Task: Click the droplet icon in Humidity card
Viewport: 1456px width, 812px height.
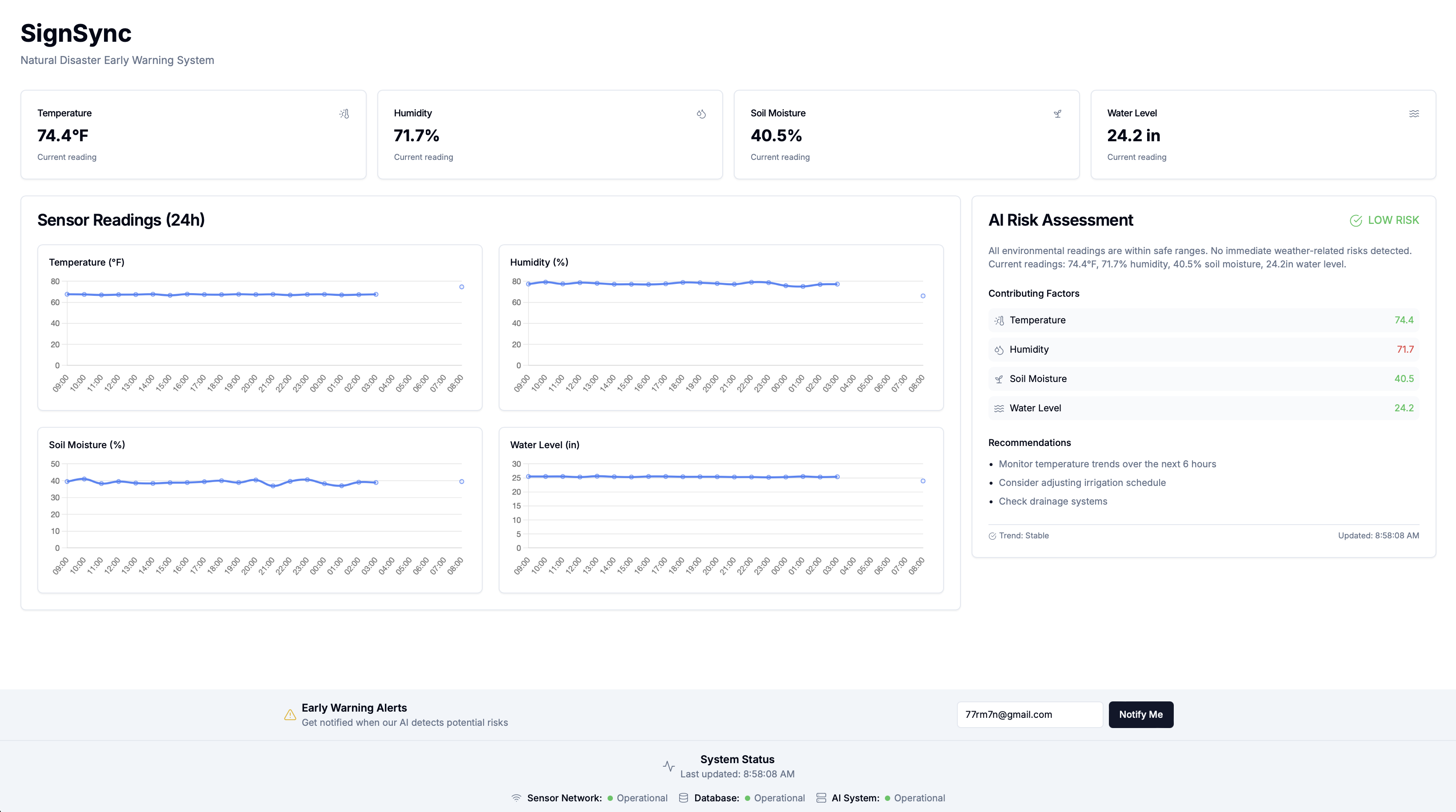Action: pyautogui.click(x=701, y=114)
